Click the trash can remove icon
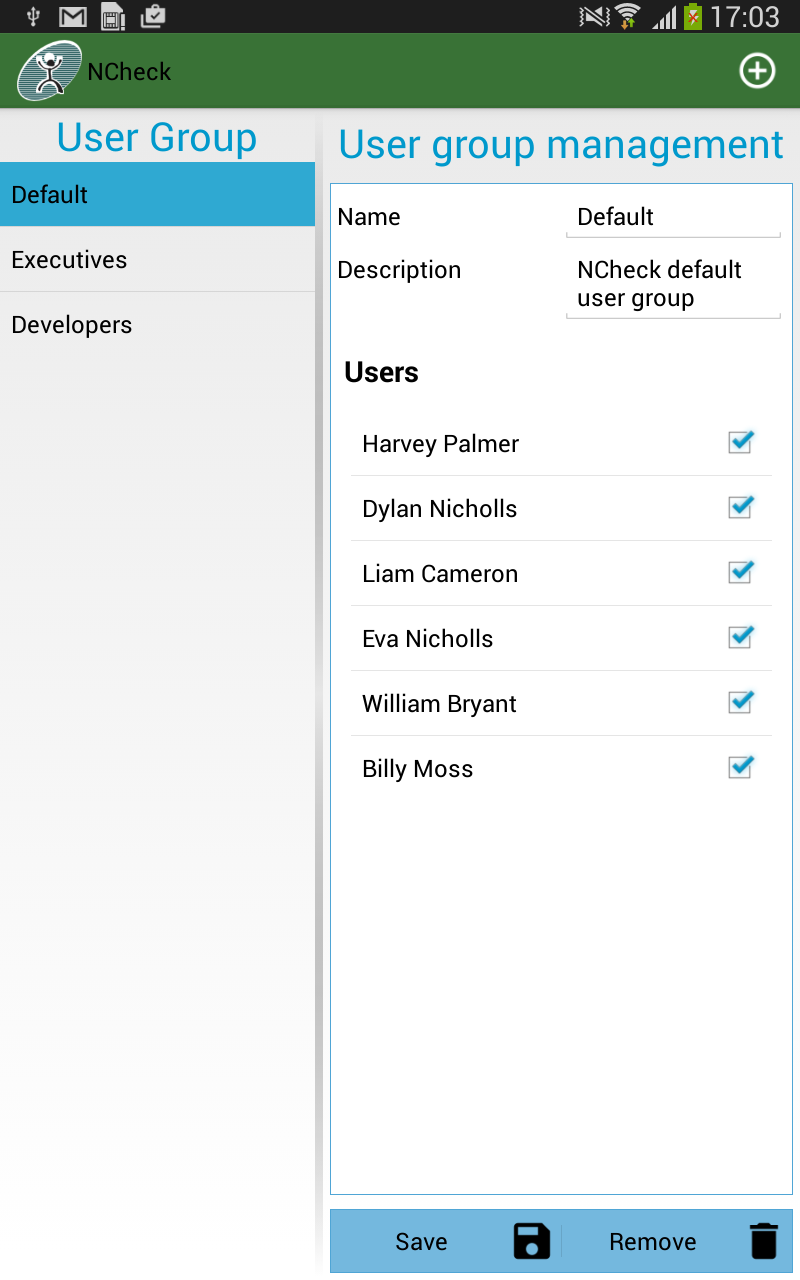This screenshot has height=1280, width=800. tap(763, 1241)
